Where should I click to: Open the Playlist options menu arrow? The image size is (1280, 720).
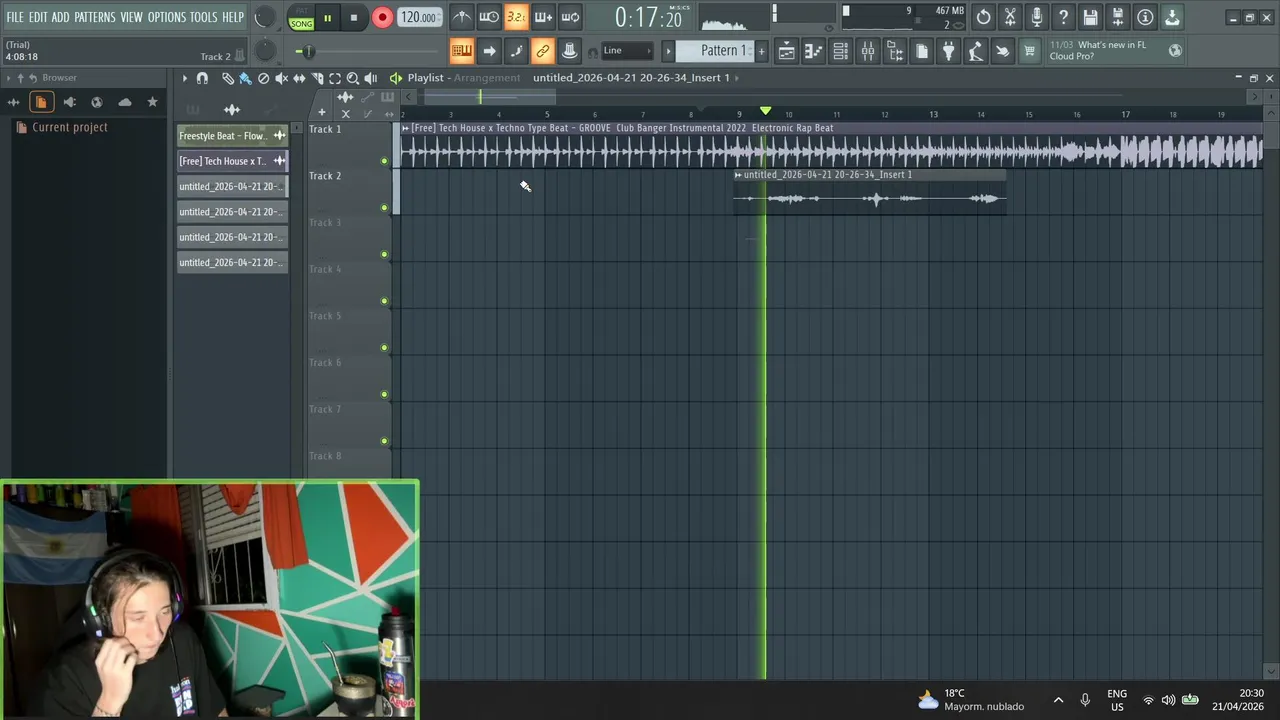[184, 78]
